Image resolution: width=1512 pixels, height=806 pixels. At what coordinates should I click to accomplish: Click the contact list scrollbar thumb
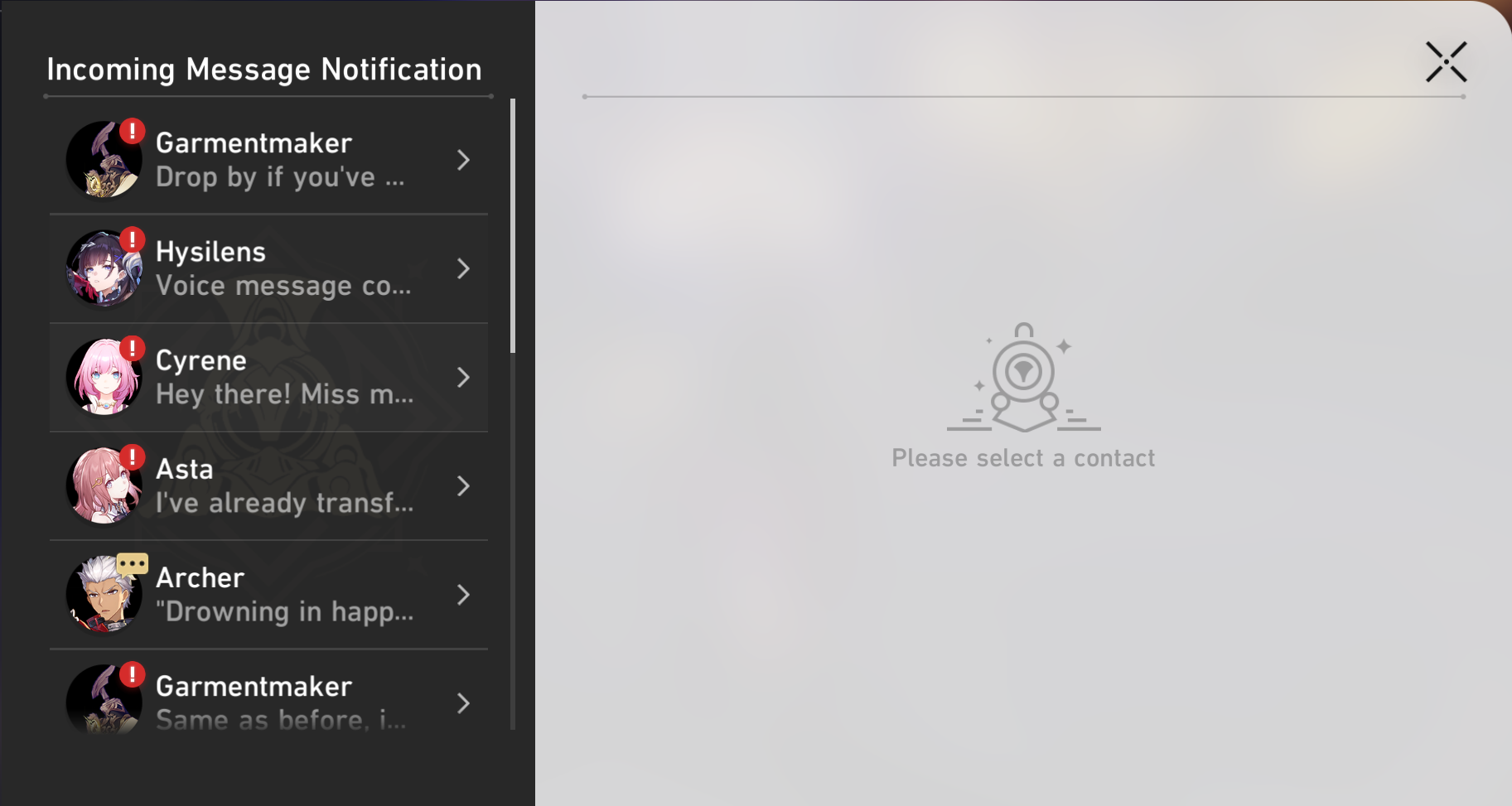(x=513, y=225)
